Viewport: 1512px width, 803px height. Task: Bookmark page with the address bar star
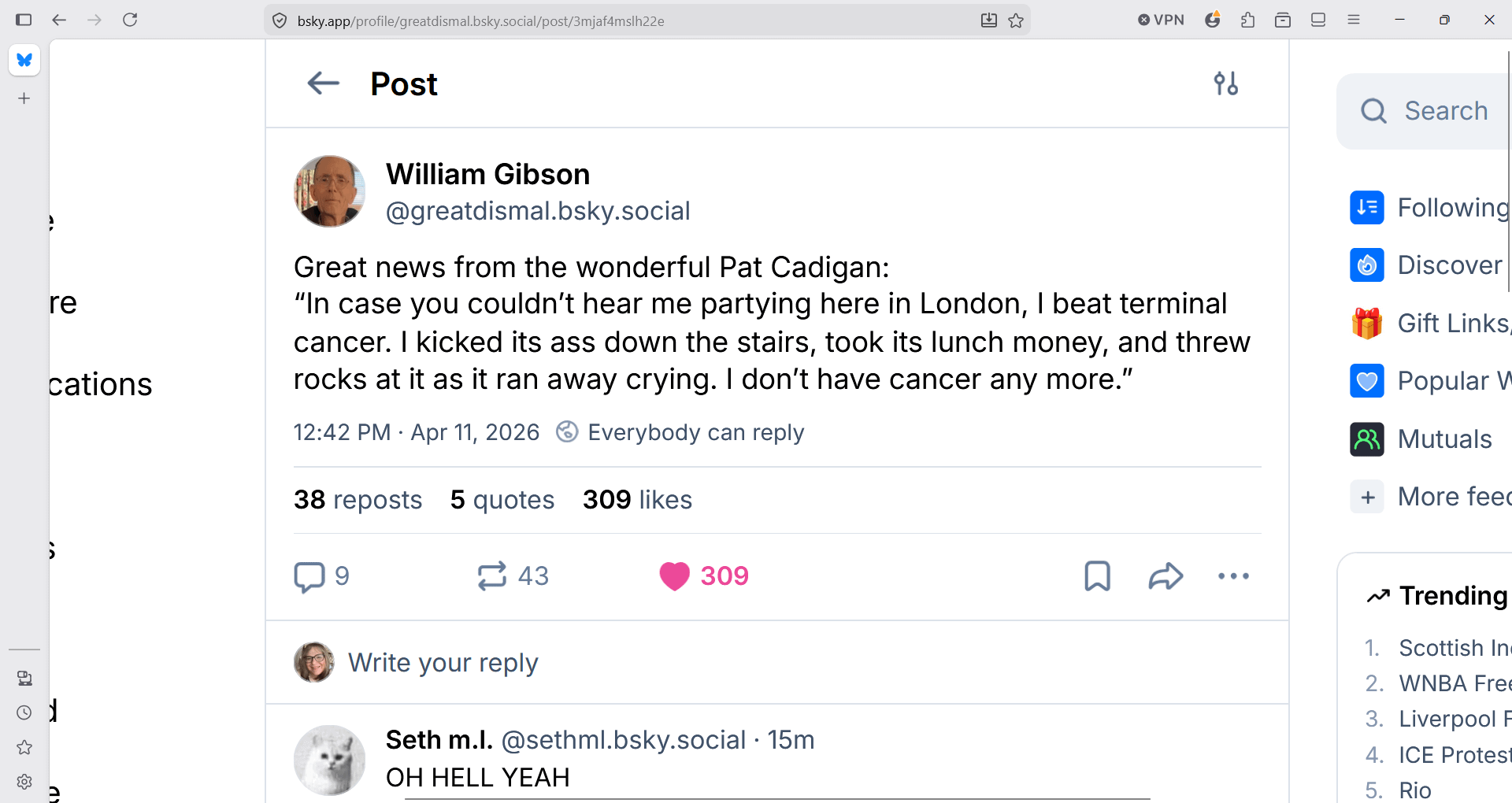(x=1016, y=20)
